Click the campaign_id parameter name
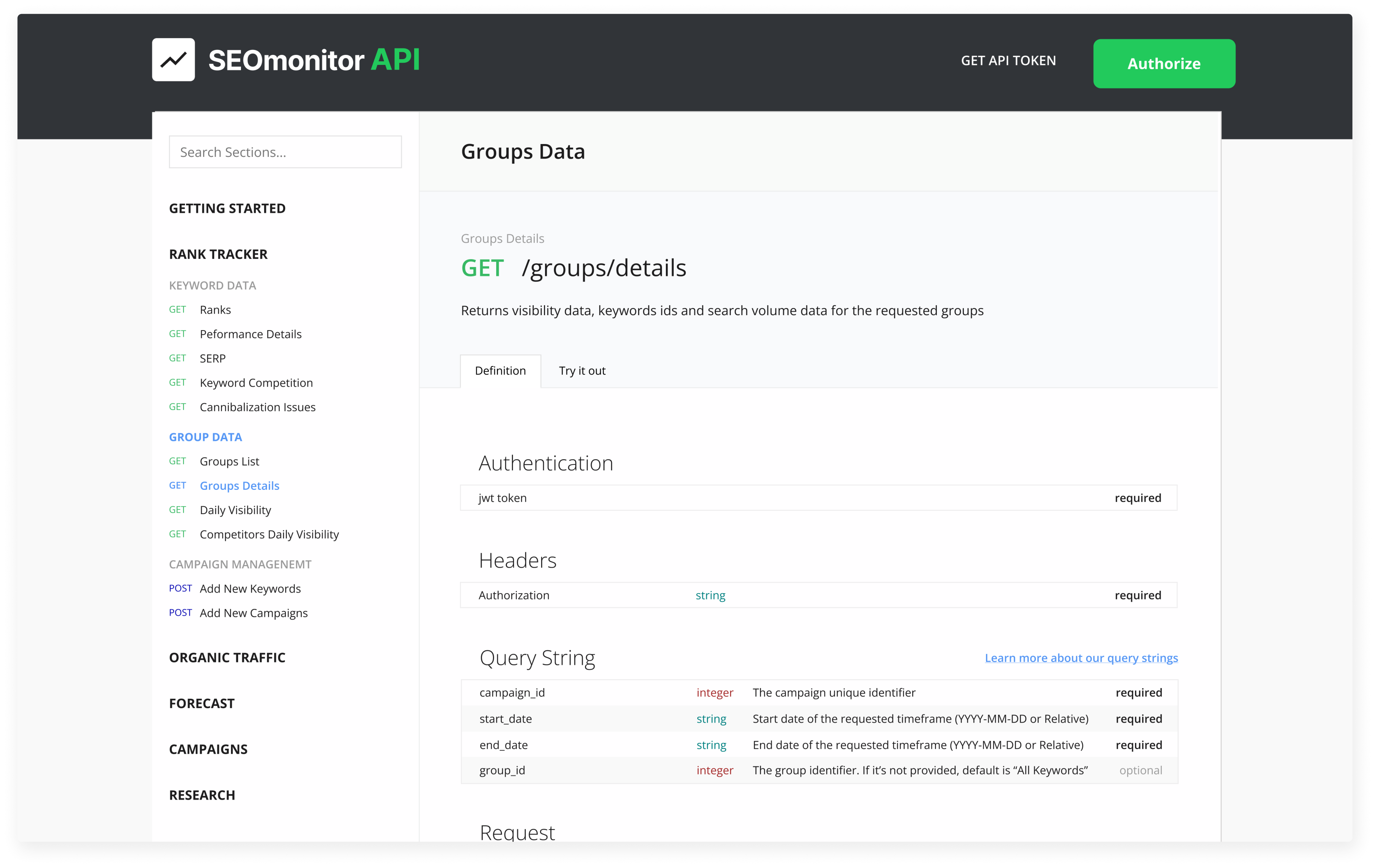 tap(512, 693)
